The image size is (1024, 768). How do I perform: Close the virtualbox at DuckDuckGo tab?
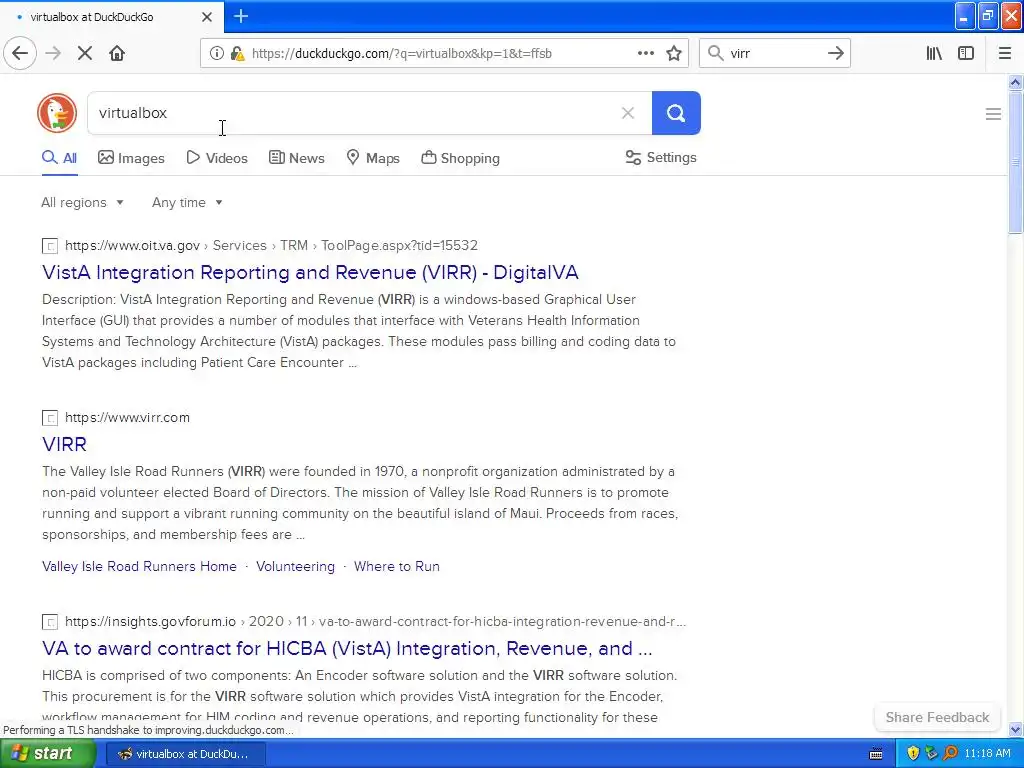(x=207, y=17)
